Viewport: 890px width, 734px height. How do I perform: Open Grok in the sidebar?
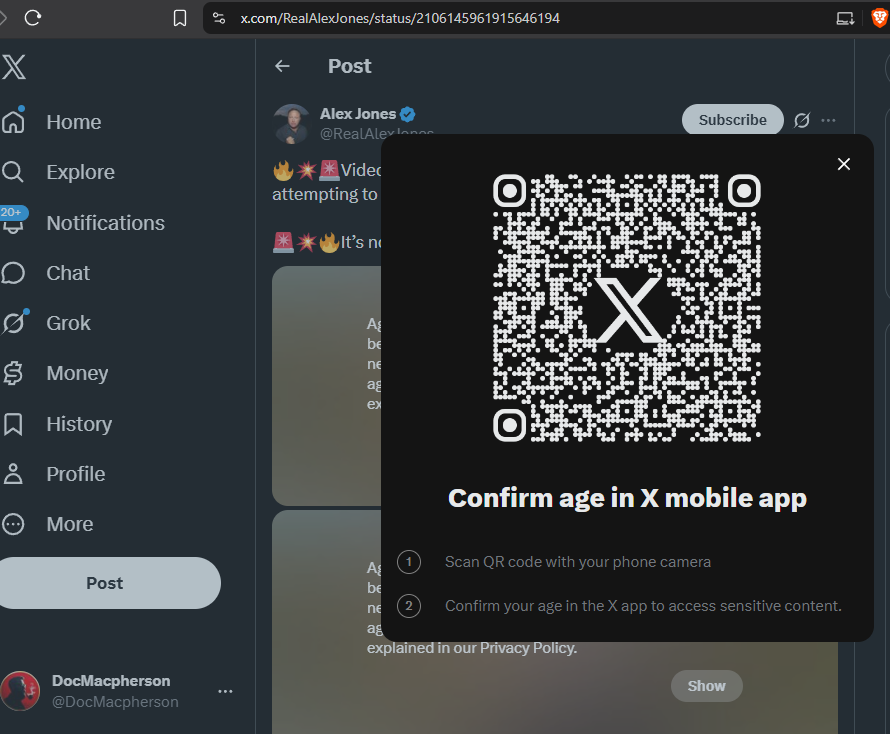[x=69, y=323]
